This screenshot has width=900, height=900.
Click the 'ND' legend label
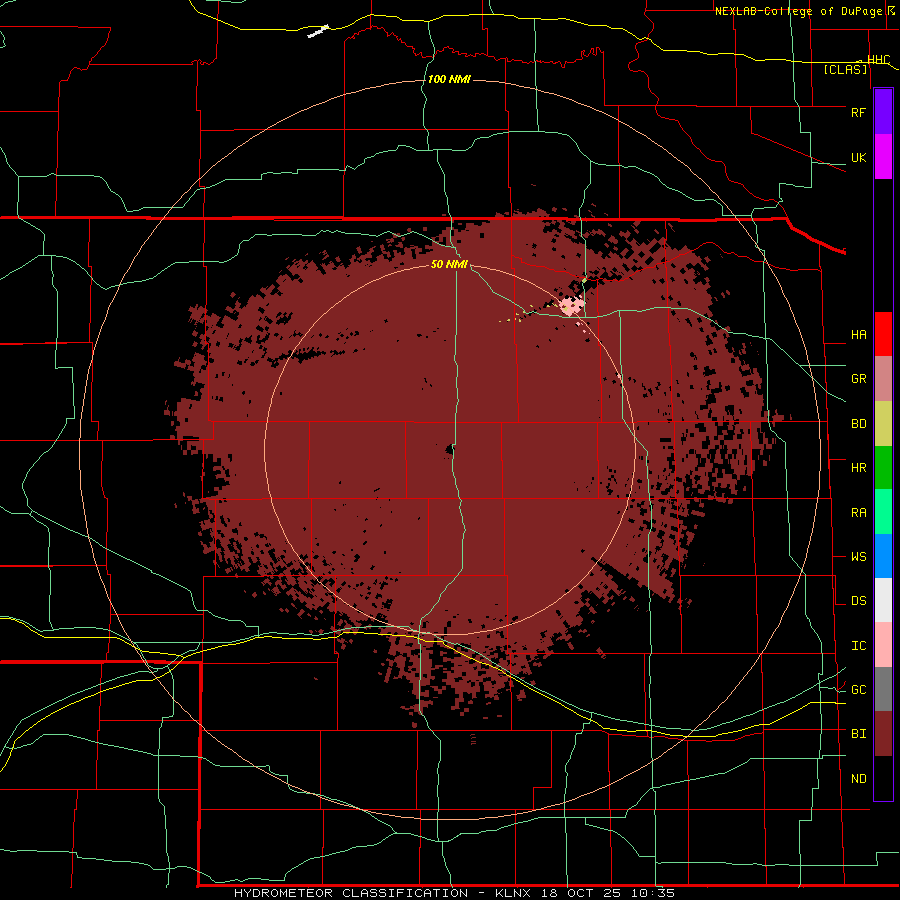858,779
